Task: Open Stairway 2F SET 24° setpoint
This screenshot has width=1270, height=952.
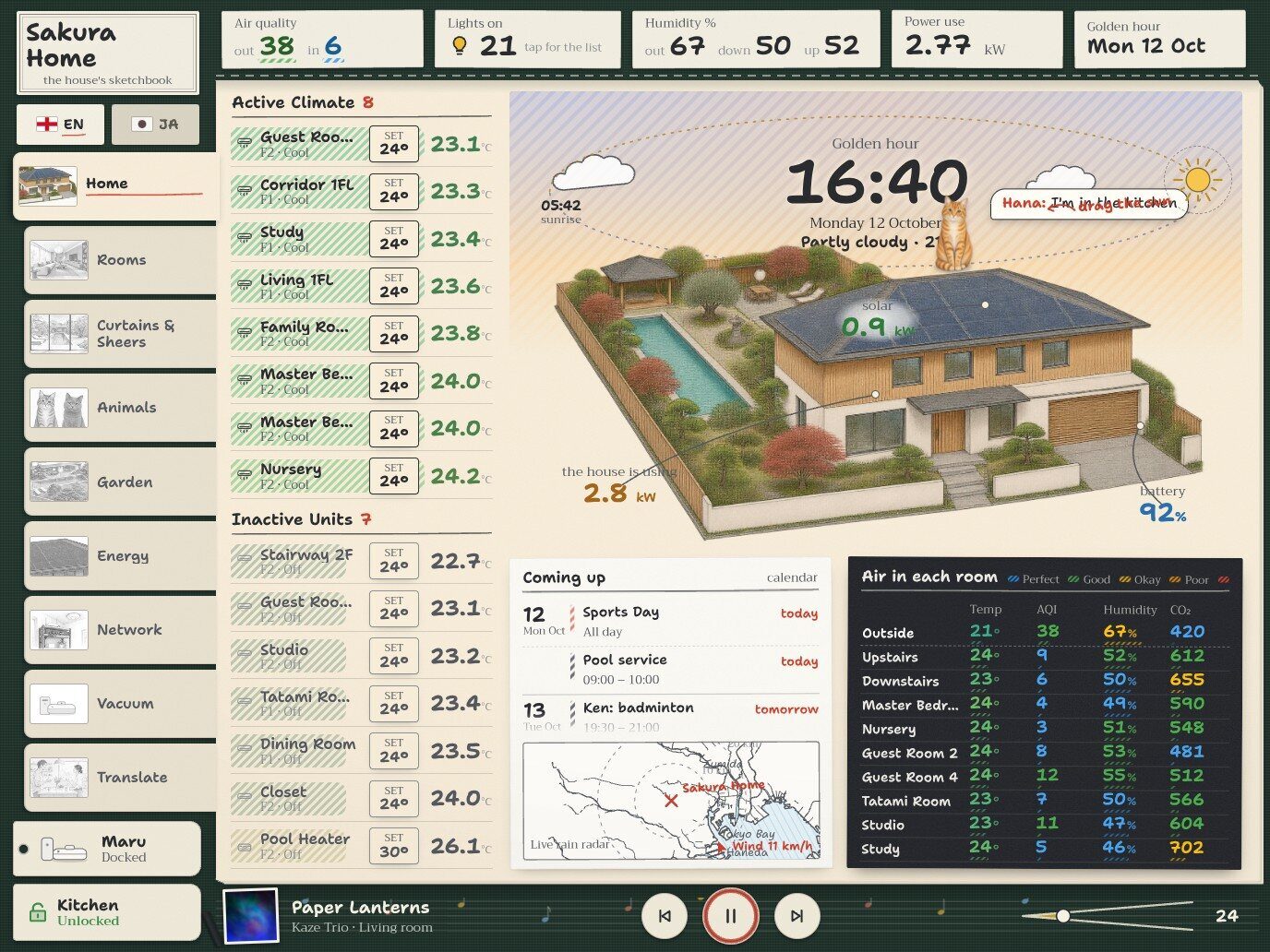Action: coord(394,562)
